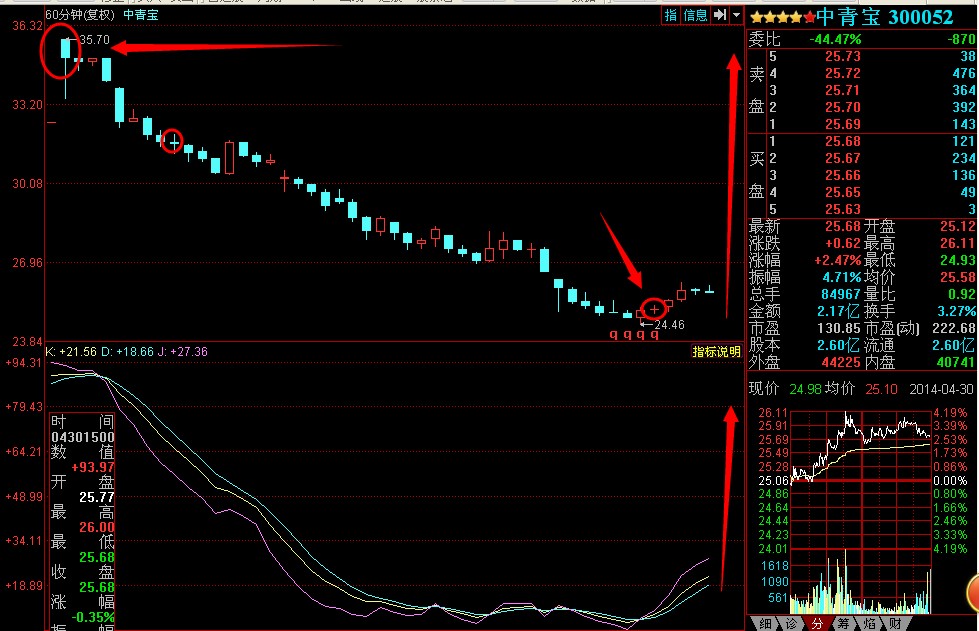Select the KDJ values label K: +21.56
The height and width of the screenshot is (631, 979).
[x=71, y=352]
